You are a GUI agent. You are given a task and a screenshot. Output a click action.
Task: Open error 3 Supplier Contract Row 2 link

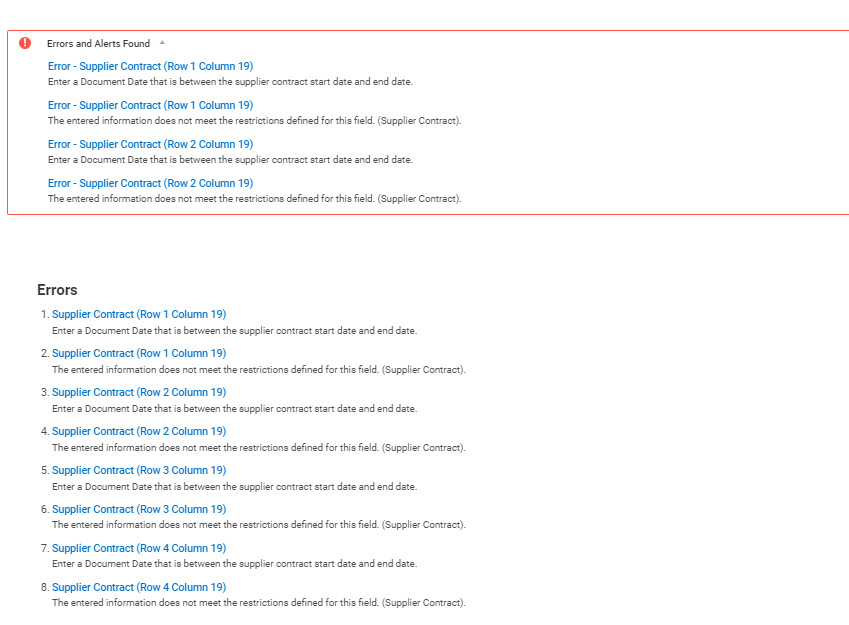click(x=139, y=392)
